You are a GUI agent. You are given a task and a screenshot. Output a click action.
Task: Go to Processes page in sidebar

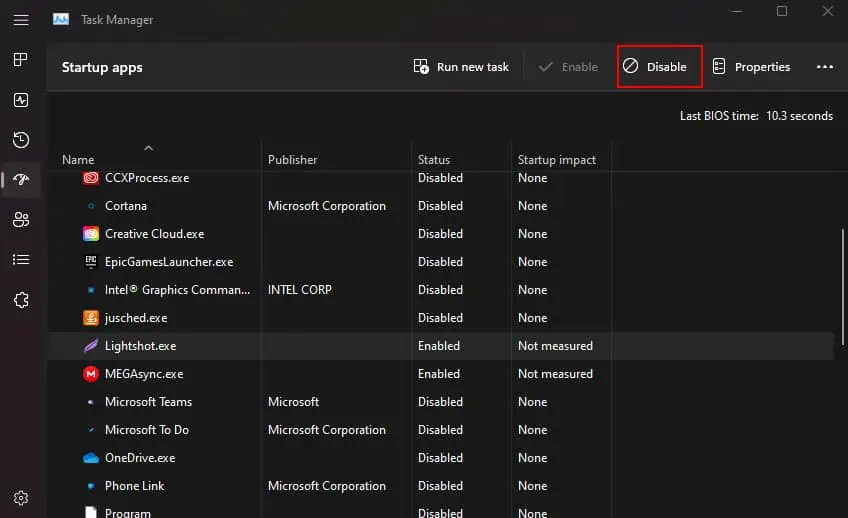(21, 59)
